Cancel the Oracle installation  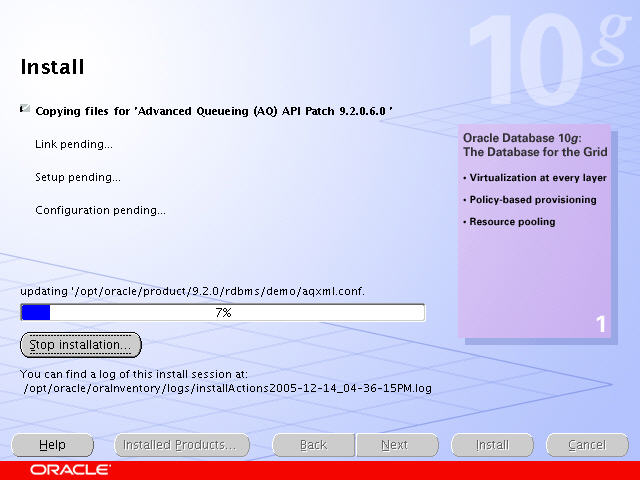point(587,445)
